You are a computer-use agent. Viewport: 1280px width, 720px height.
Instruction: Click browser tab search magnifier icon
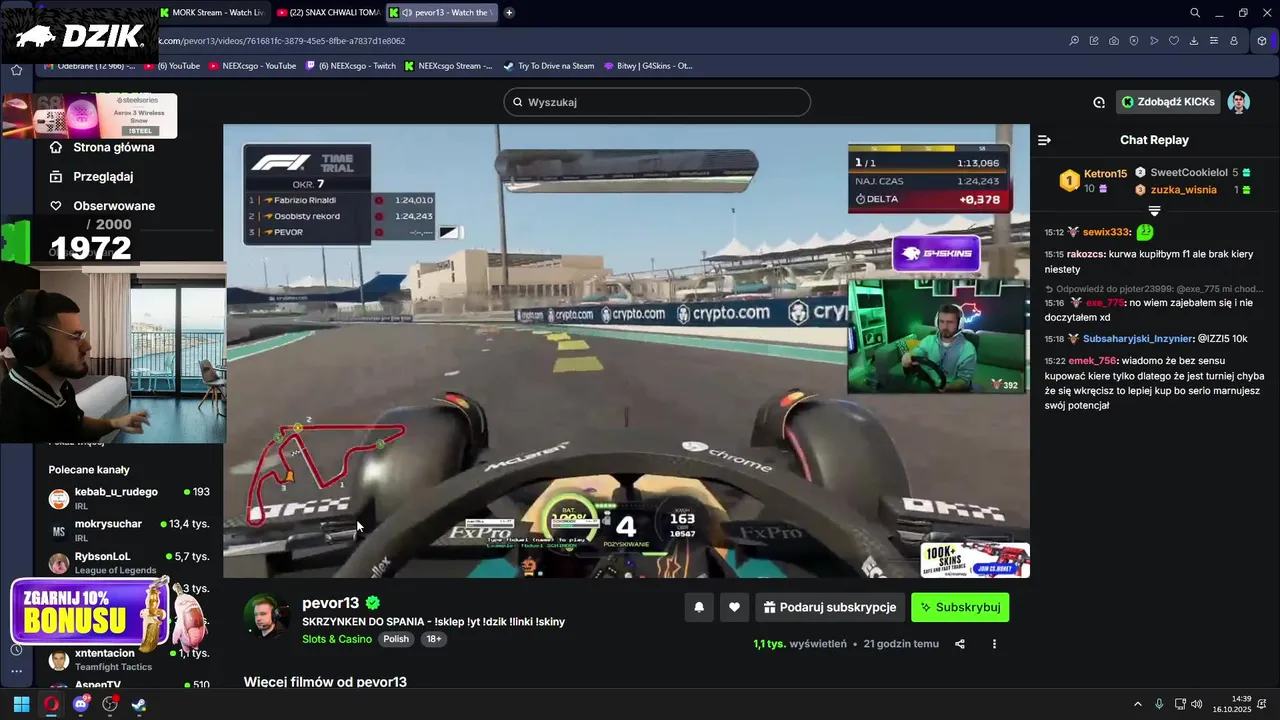[1195, 12]
